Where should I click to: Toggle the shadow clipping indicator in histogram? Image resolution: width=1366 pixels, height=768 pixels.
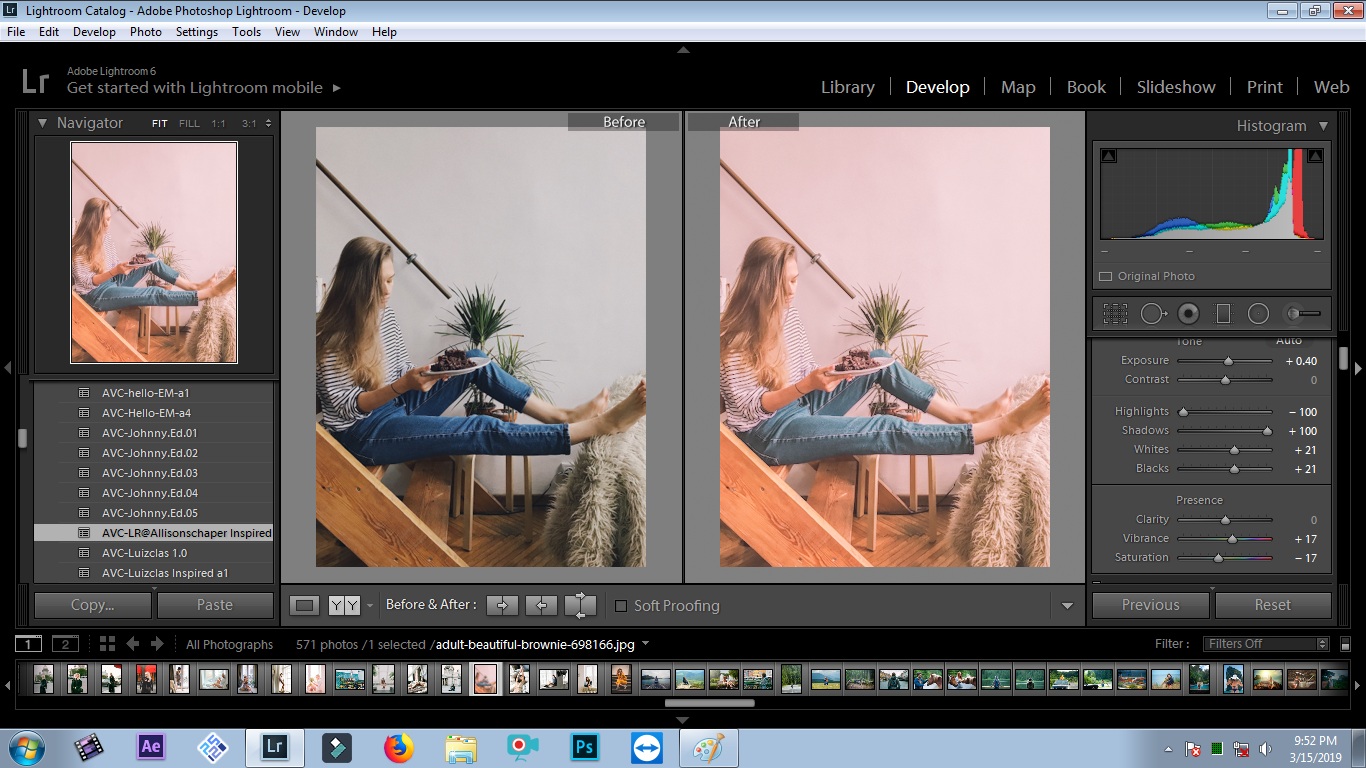tap(1108, 156)
